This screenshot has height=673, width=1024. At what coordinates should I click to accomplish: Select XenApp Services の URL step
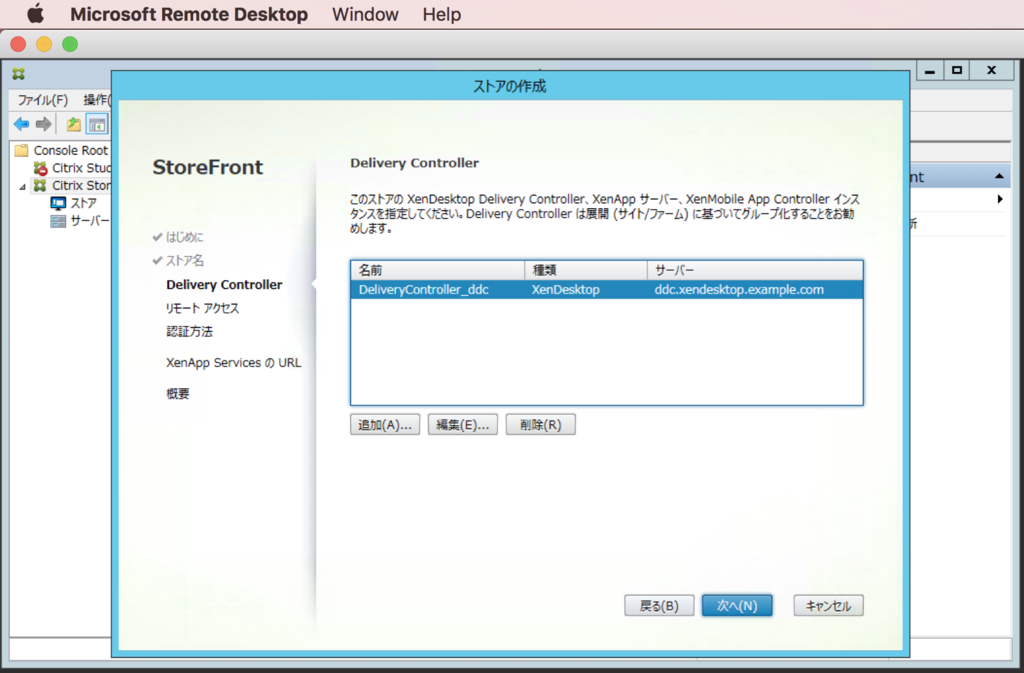tap(234, 363)
